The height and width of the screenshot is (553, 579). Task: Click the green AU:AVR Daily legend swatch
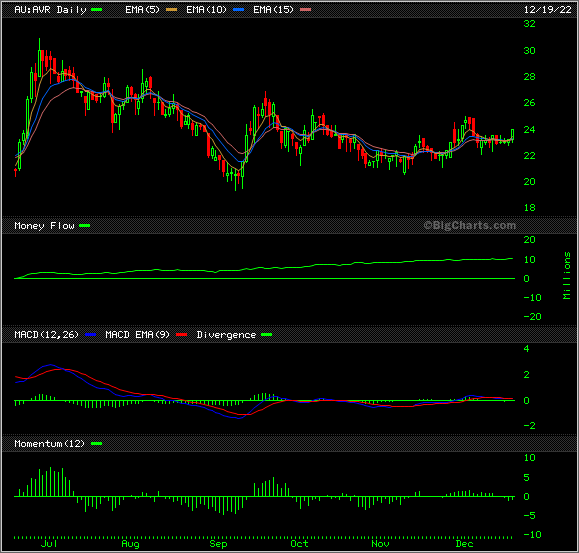tap(96, 10)
